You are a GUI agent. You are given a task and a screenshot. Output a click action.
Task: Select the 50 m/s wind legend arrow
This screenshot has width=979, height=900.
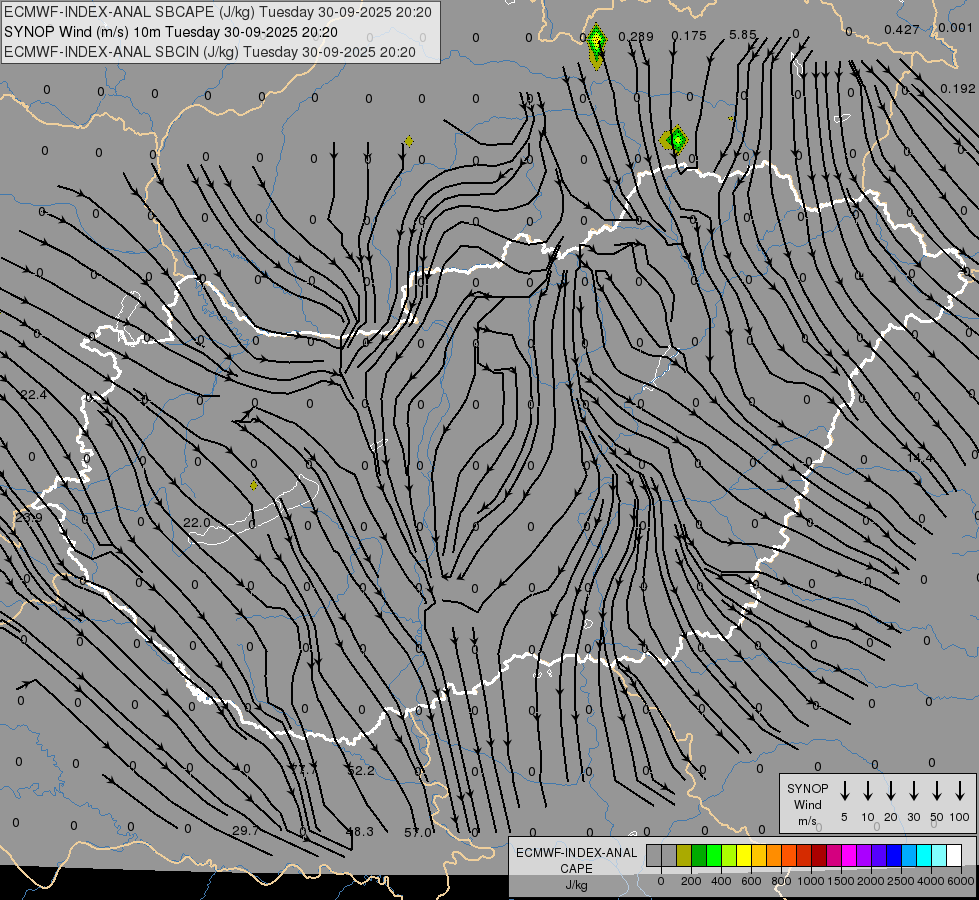pyautogui.click(x=937, y=791)
